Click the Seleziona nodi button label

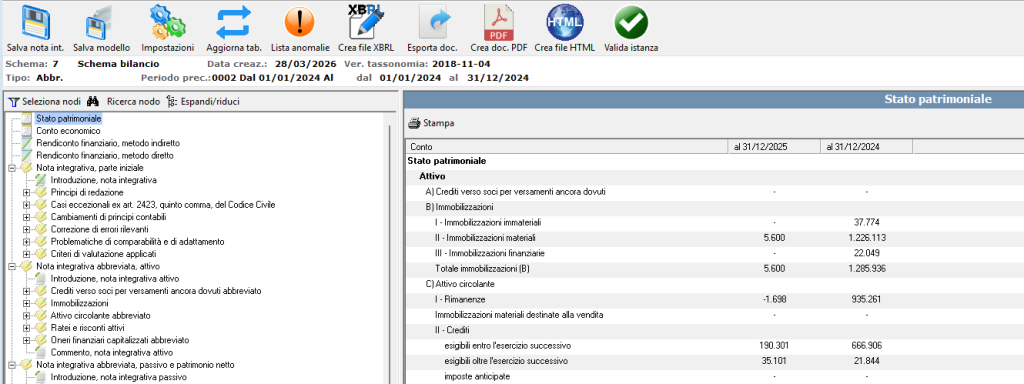tap(52, 102)
